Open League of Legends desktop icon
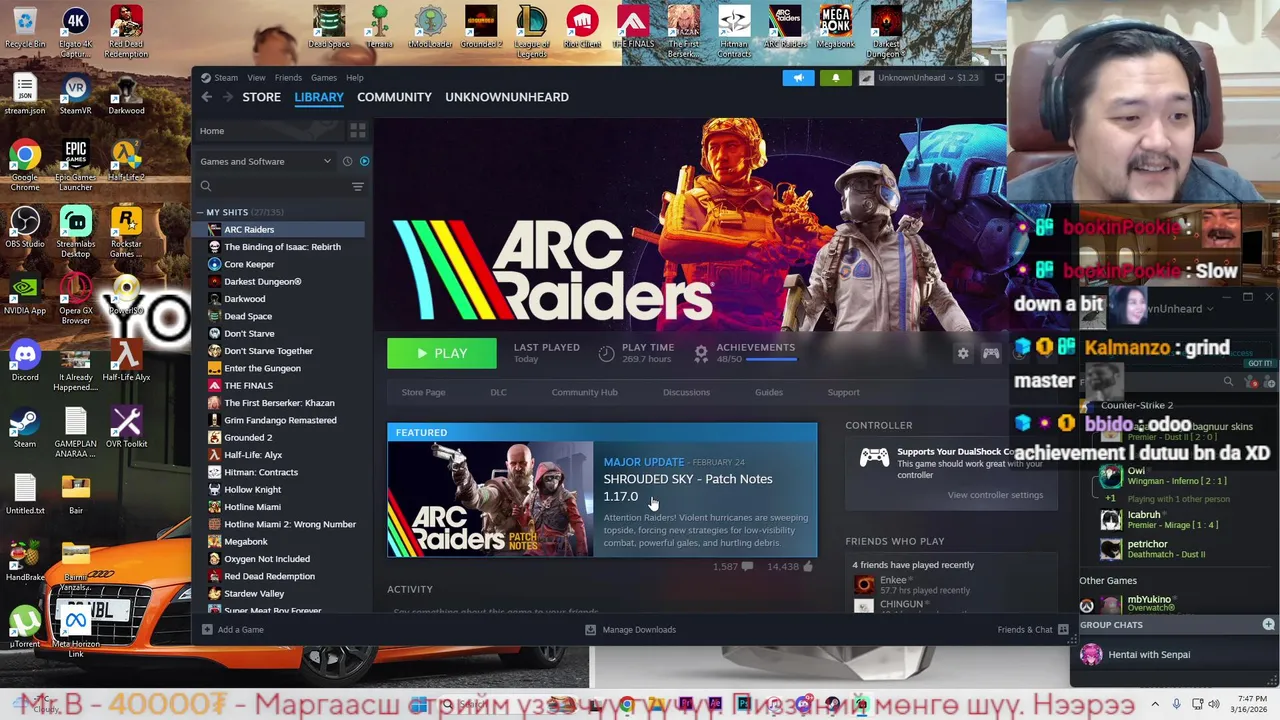 [x=532, y=31]
